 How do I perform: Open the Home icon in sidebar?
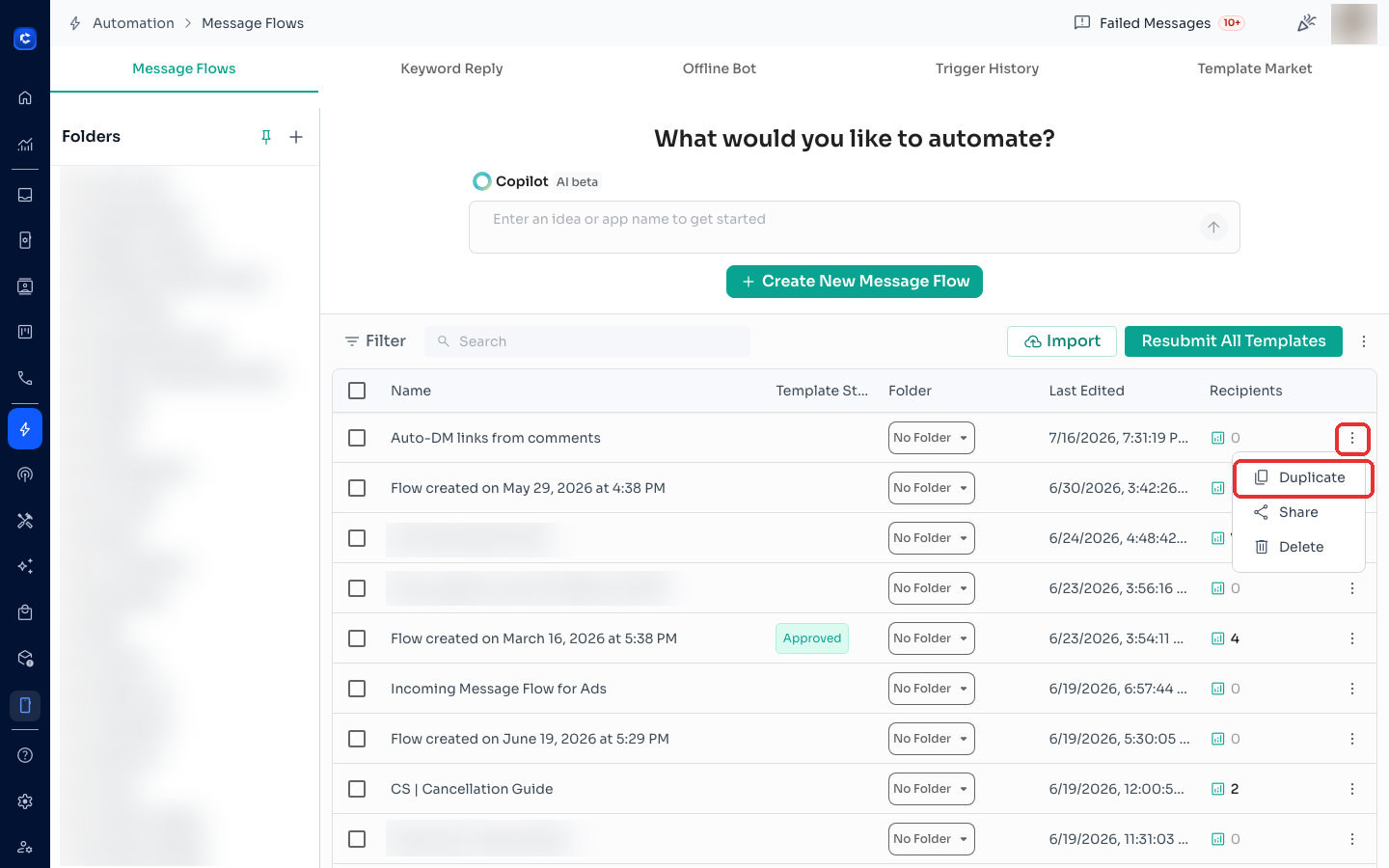tap(25, 97)
